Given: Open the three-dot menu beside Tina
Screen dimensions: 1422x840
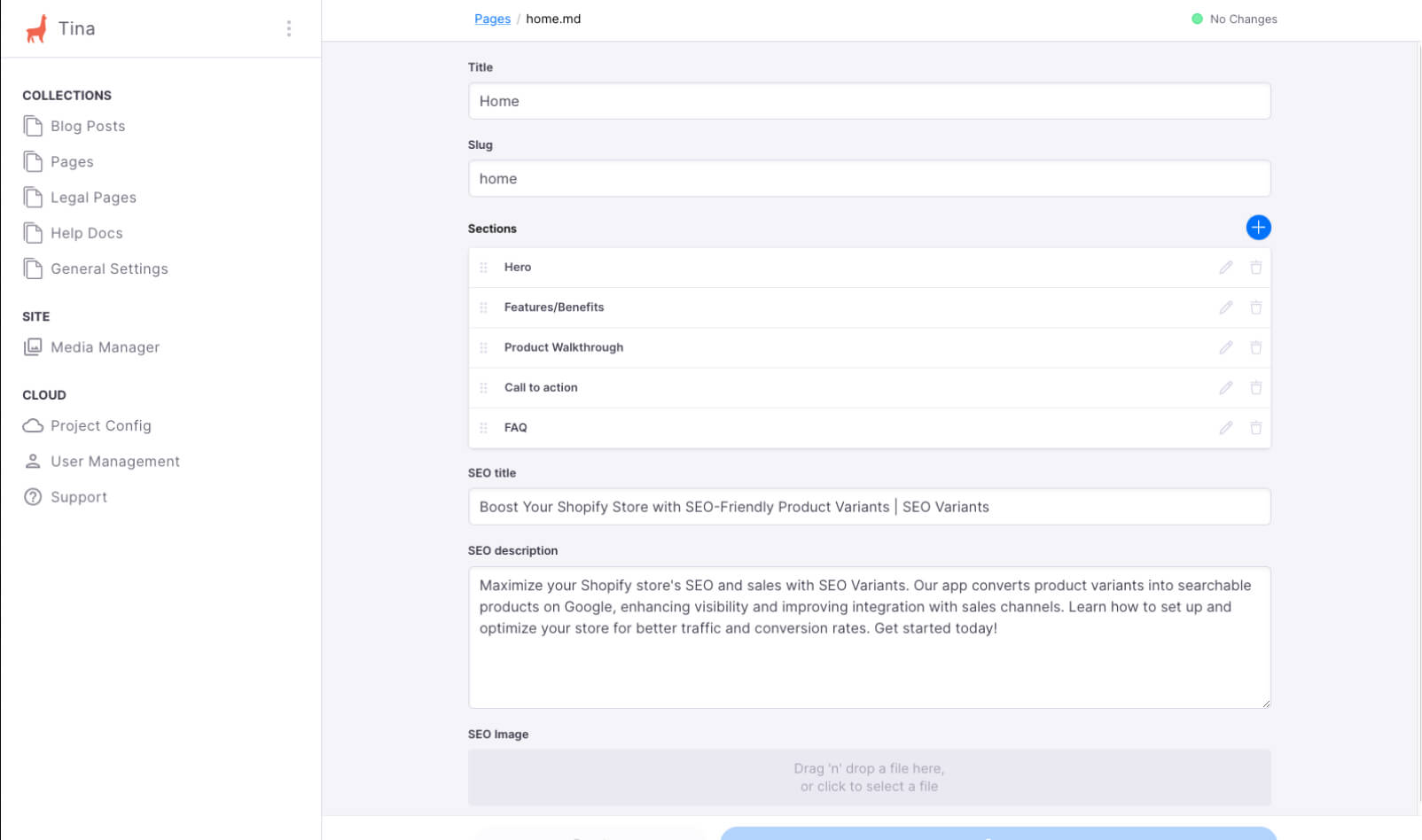Looking at the screenshot, I should pyautogui.click(x=289, y=29).
